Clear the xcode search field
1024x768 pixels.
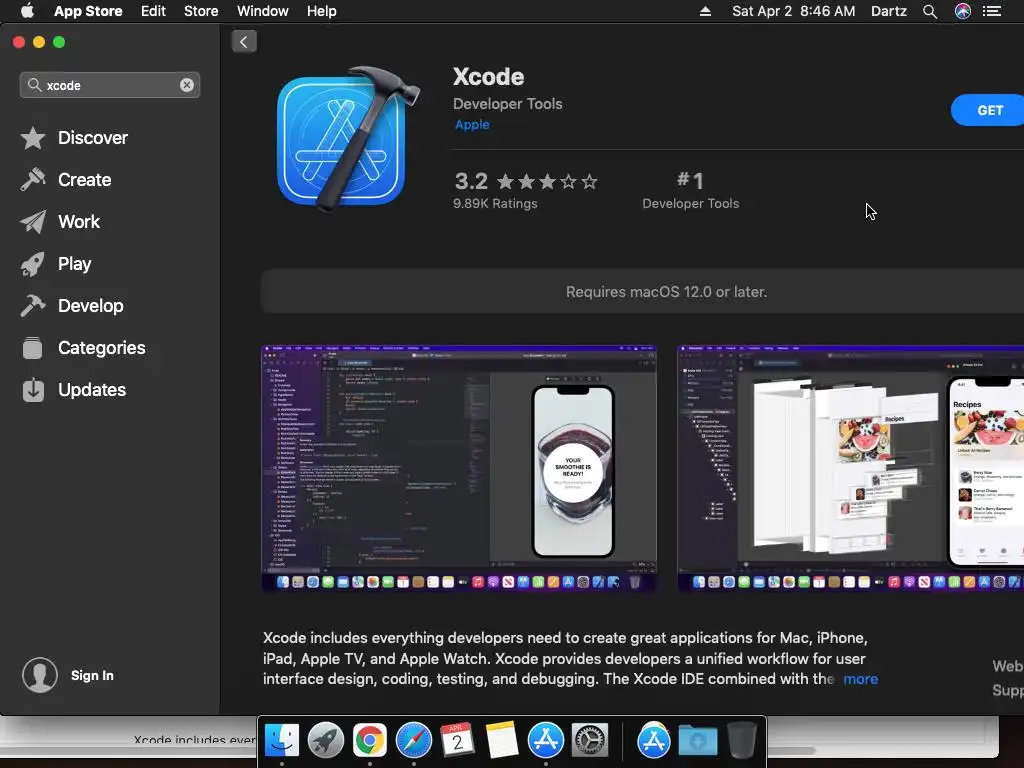[x=187, y=85]
